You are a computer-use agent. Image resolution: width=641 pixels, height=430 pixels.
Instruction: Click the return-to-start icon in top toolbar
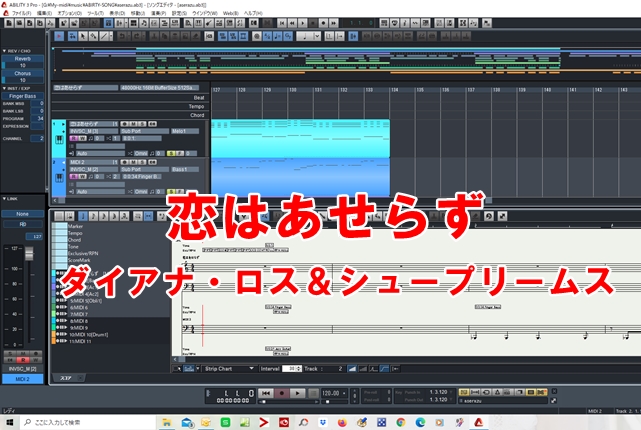pyautogui.click(x=282, y=23)
